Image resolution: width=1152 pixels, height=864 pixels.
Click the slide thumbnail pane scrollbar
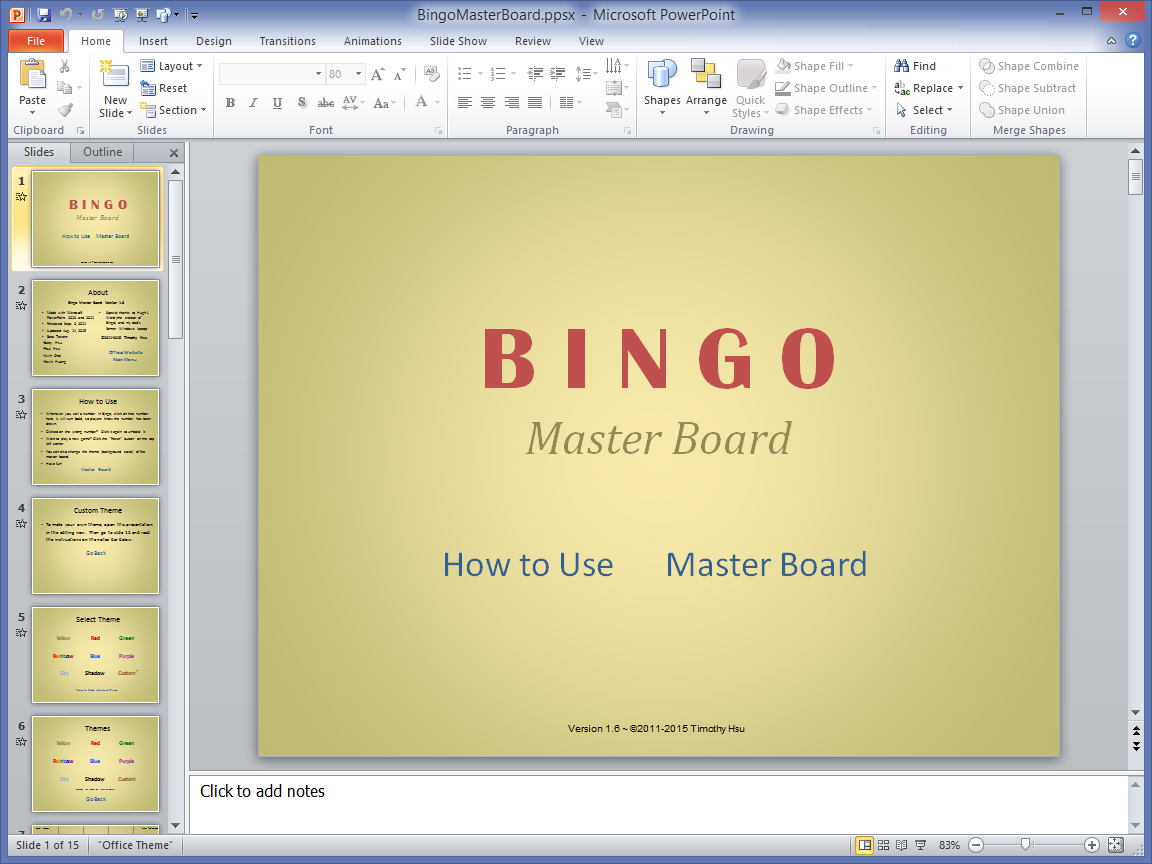[175, 259]
